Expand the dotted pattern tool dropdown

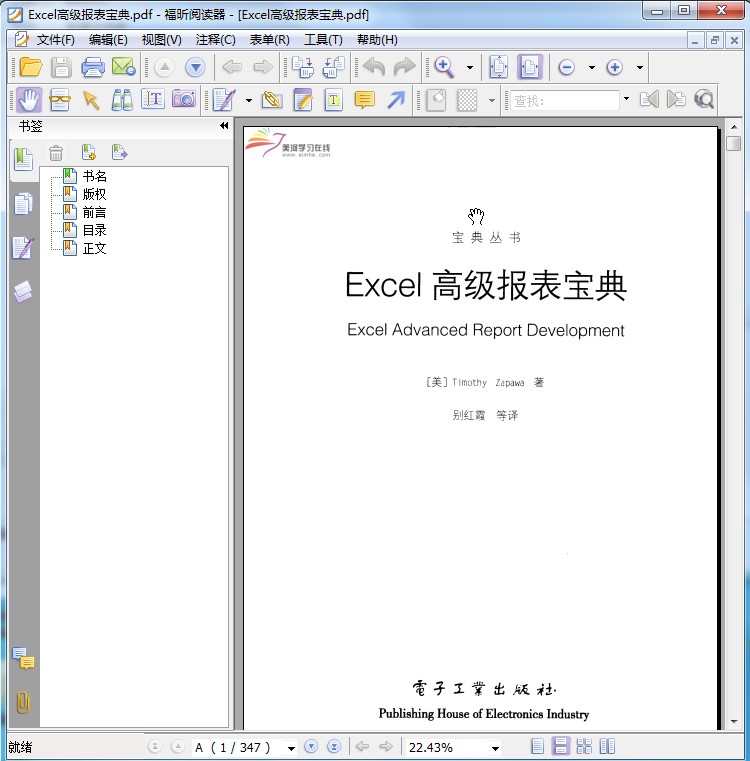click(491, 100)
